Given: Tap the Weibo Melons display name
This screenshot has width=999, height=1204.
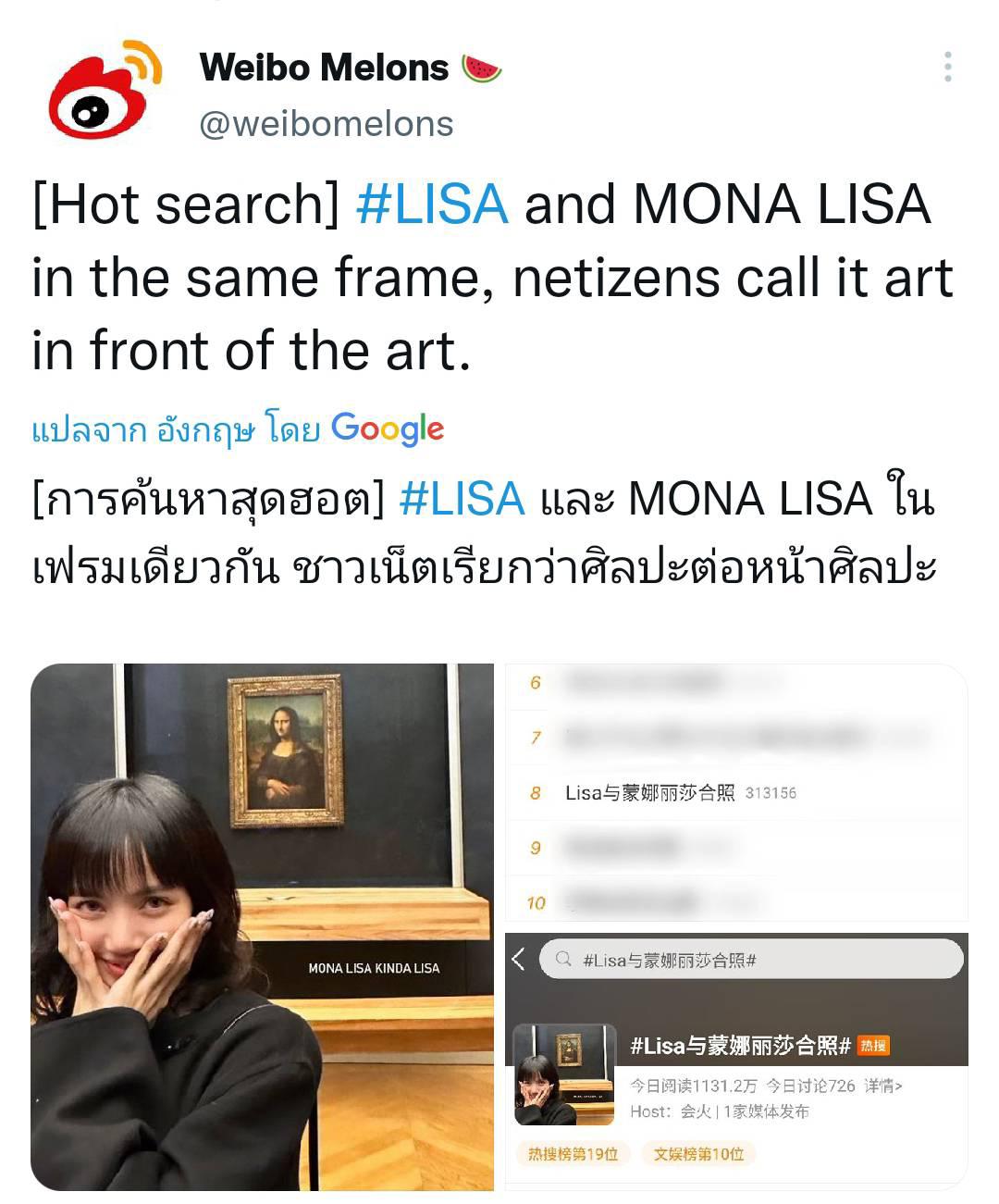Looking at the screenshot, I should click(x=324, y=68).
